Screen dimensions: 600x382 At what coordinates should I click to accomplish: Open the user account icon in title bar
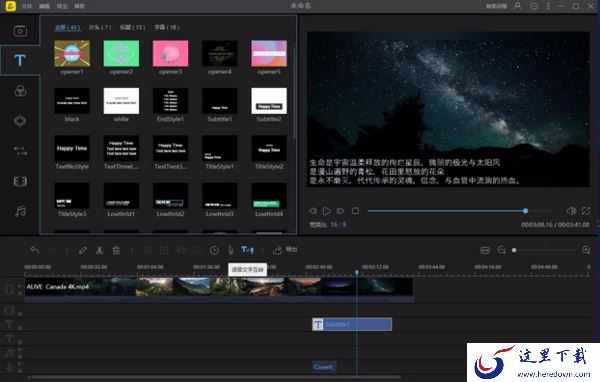click(x=518, y=6)
